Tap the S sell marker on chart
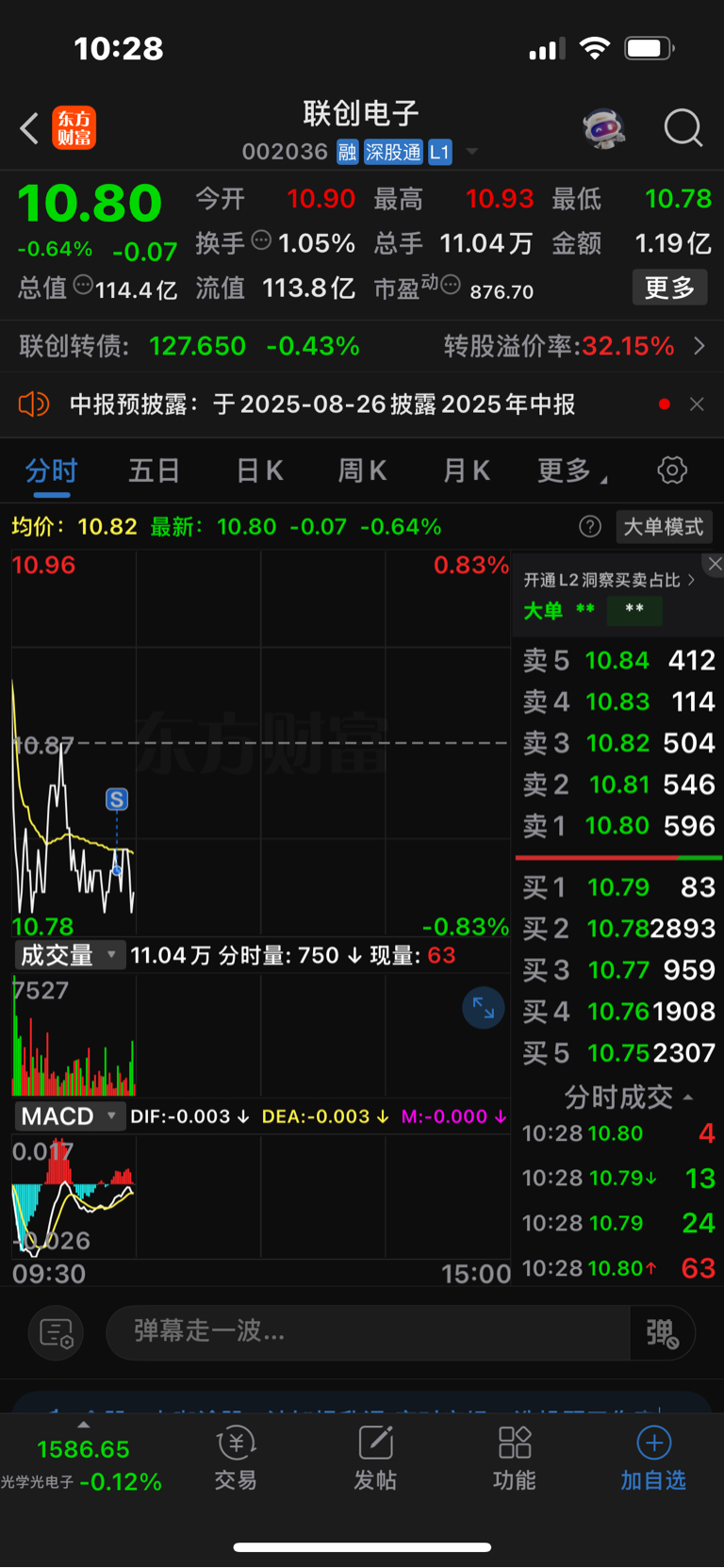The height and width of the screenshot is (1568, 724). tap(117, 800)
